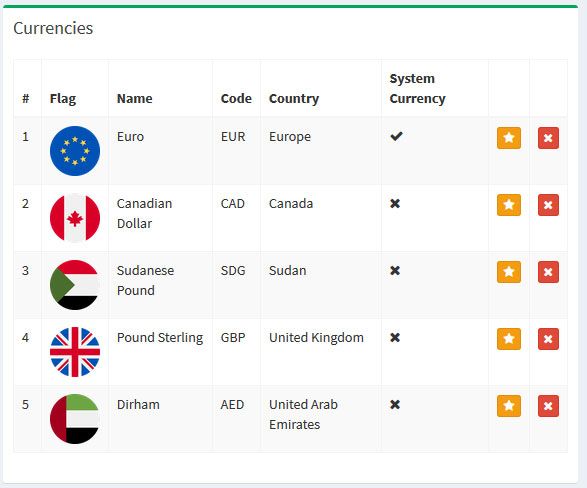Click Canadian Dollar system currency X mark
This screenshot has width=587, height=488.
pos(395,204)
